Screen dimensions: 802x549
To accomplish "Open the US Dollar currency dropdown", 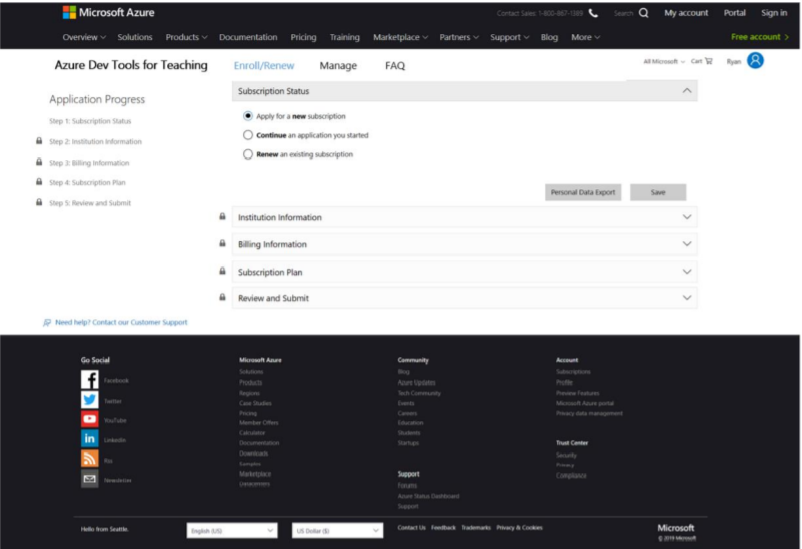I will pyautogui.click(x=337, y=531).
